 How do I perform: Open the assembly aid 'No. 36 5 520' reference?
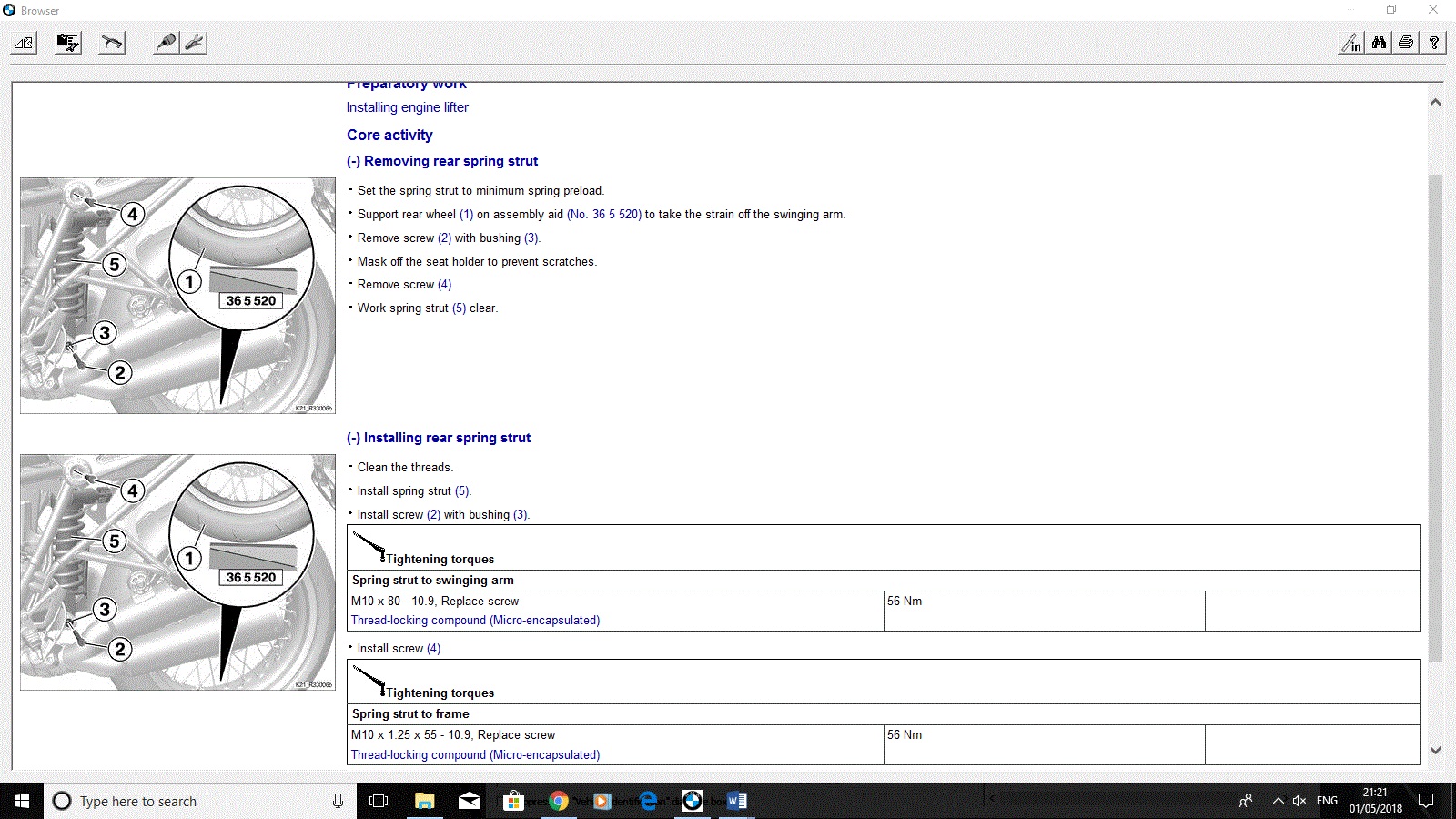604,215
